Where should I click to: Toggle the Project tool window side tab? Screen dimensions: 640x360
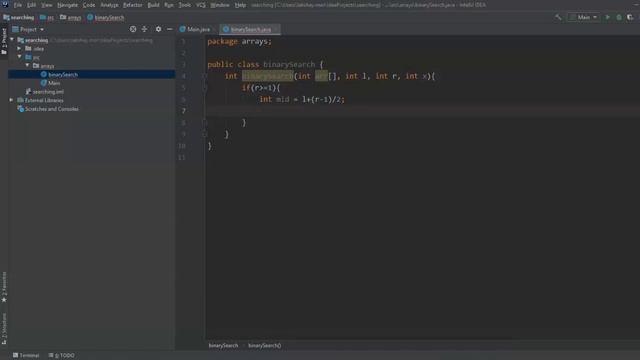4,42
